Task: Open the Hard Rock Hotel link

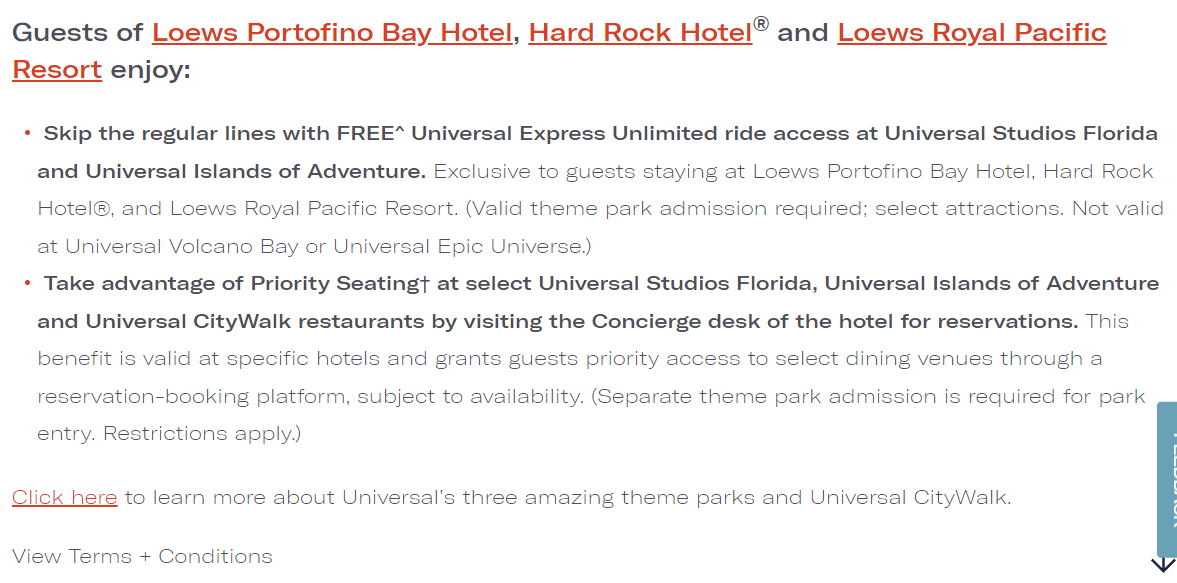Action: pyautogui.click(x=640, y=33)
